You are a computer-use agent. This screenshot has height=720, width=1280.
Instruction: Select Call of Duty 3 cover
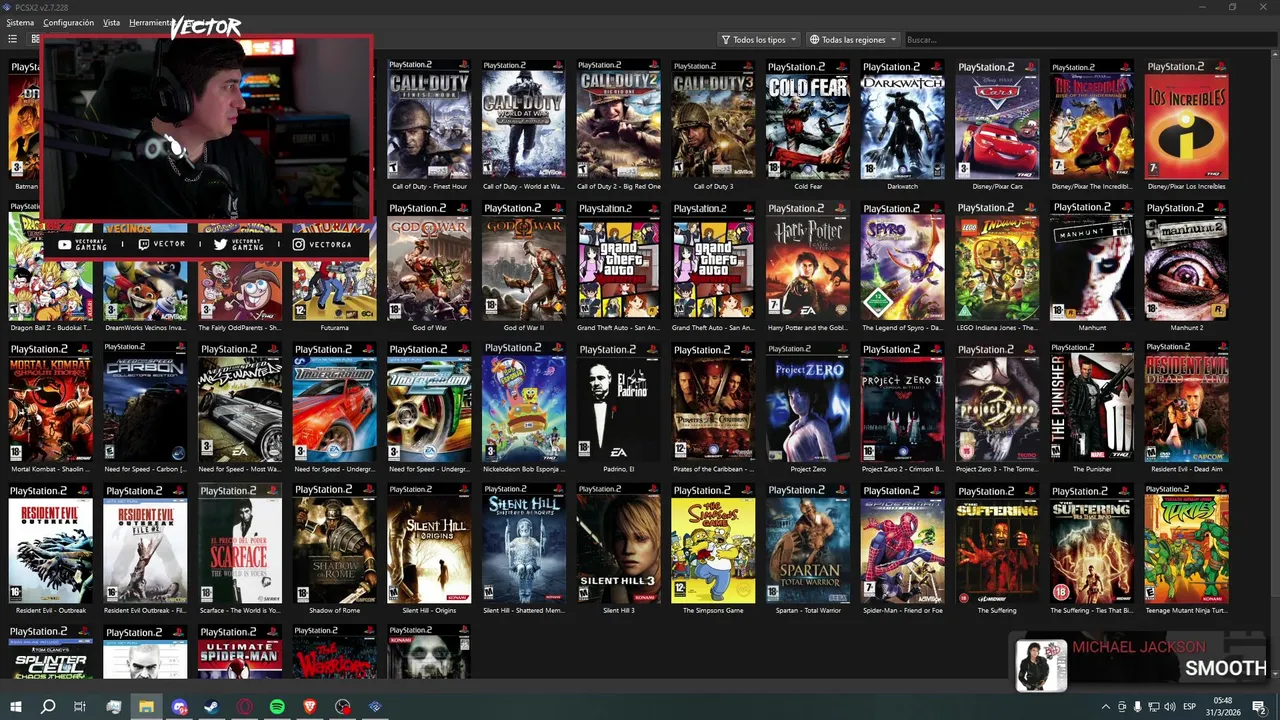tap(713, 120)
